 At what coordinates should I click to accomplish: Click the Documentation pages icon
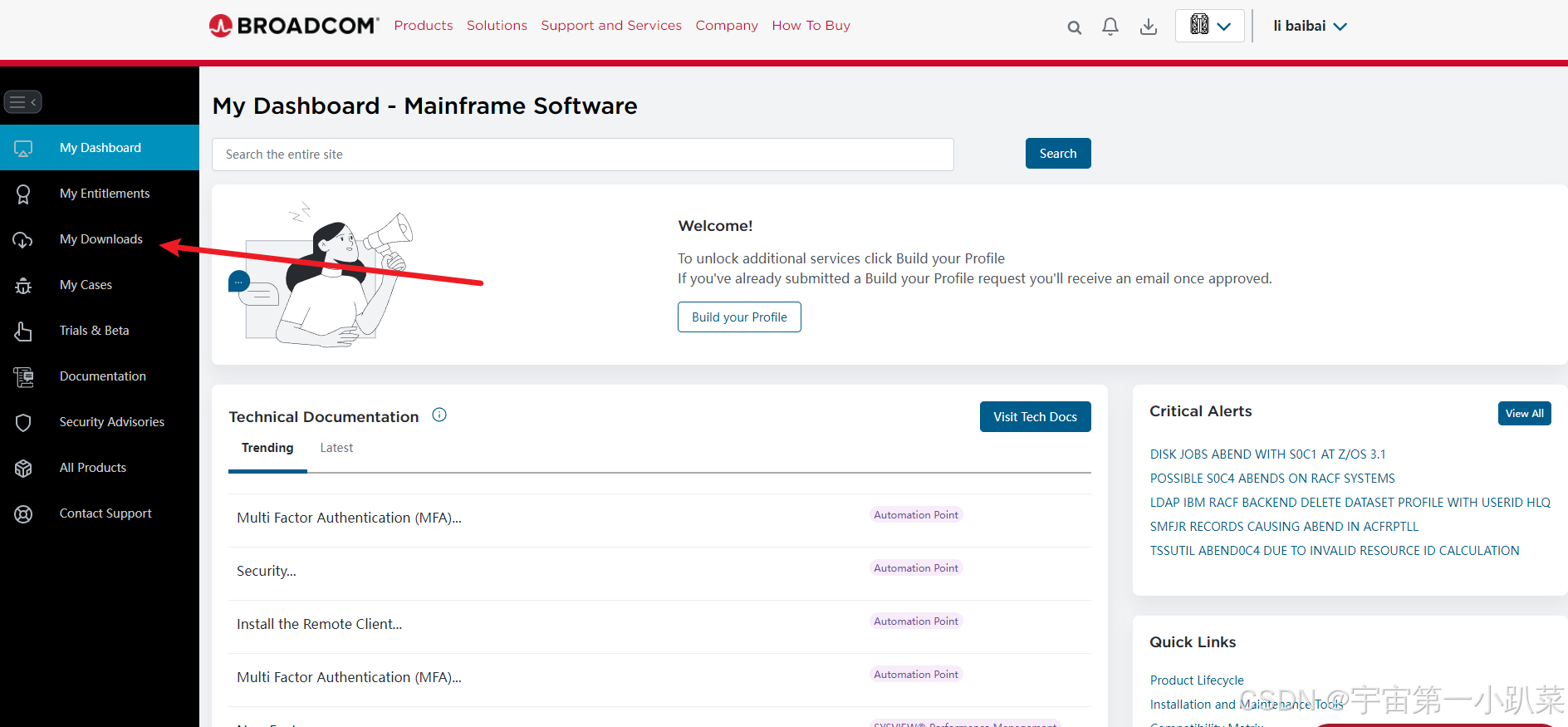coord(23,377)
